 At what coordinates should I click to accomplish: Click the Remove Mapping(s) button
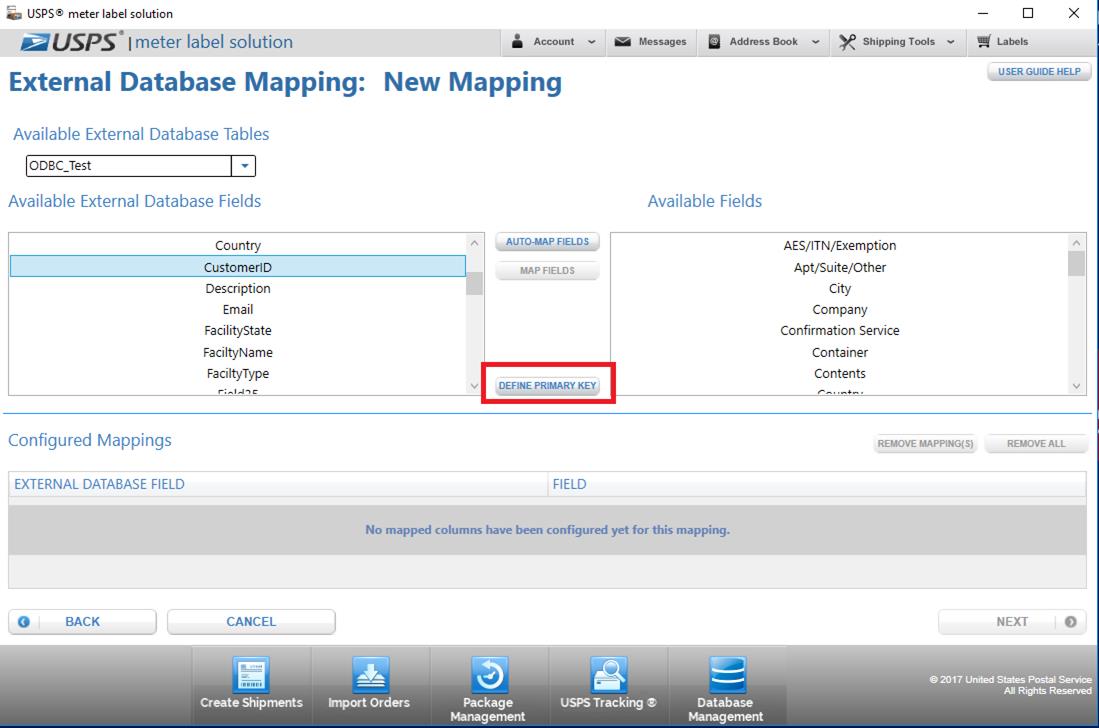pos(925,444)
